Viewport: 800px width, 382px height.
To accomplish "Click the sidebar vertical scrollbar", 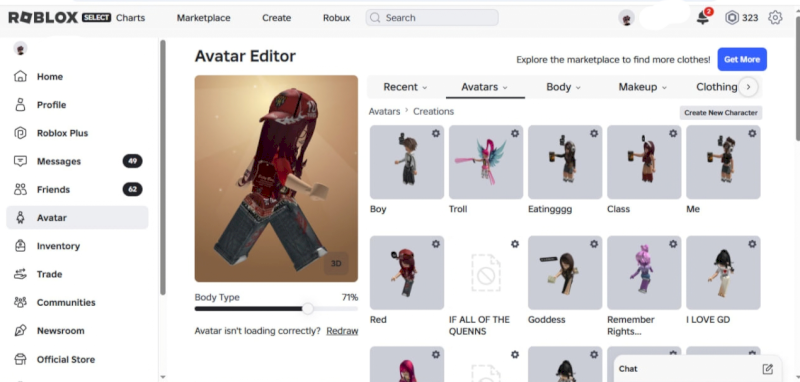I will tap(163, 167).
